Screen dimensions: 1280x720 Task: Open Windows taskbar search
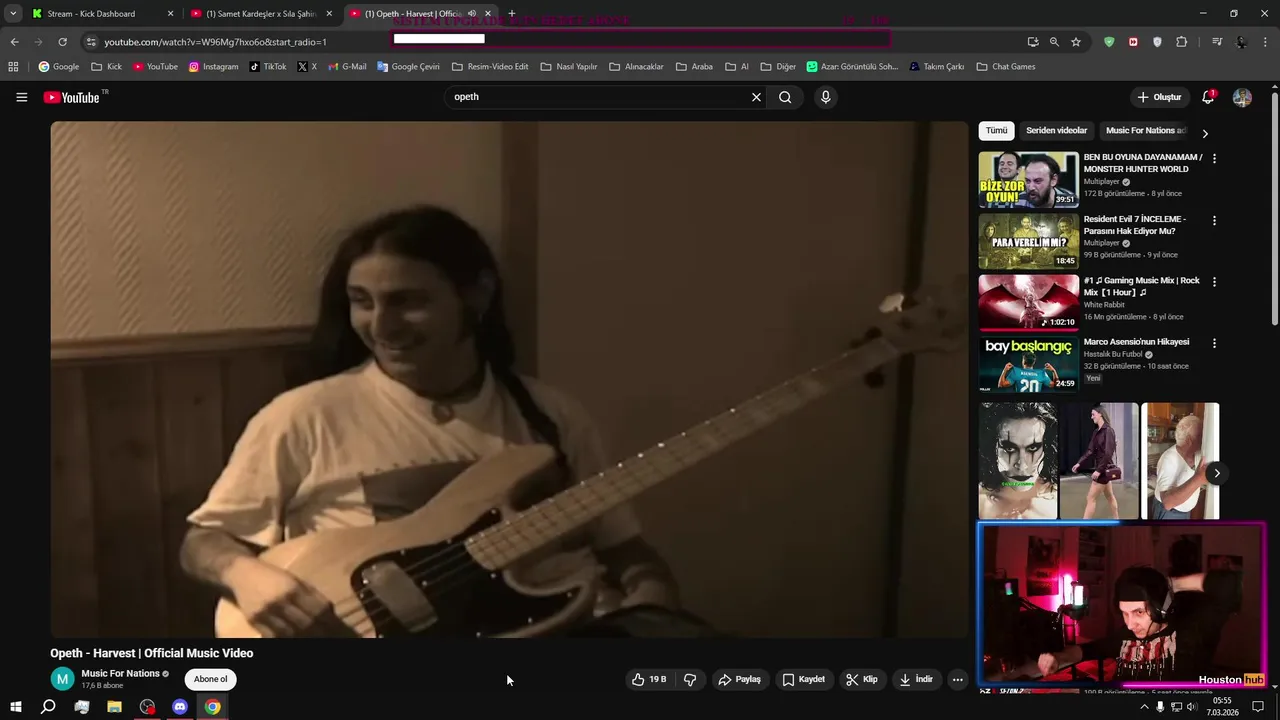point(48,707)
